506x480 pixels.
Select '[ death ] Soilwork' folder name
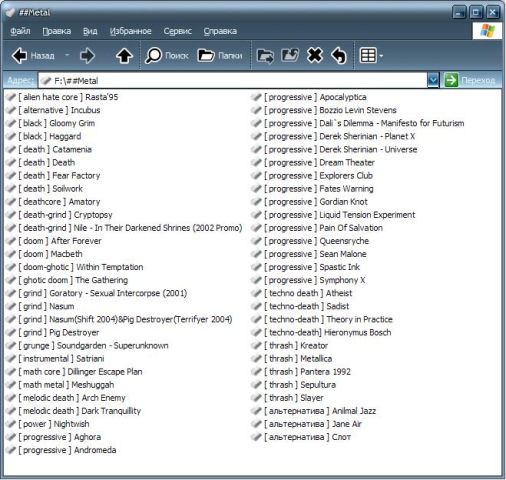click(50, 189)
